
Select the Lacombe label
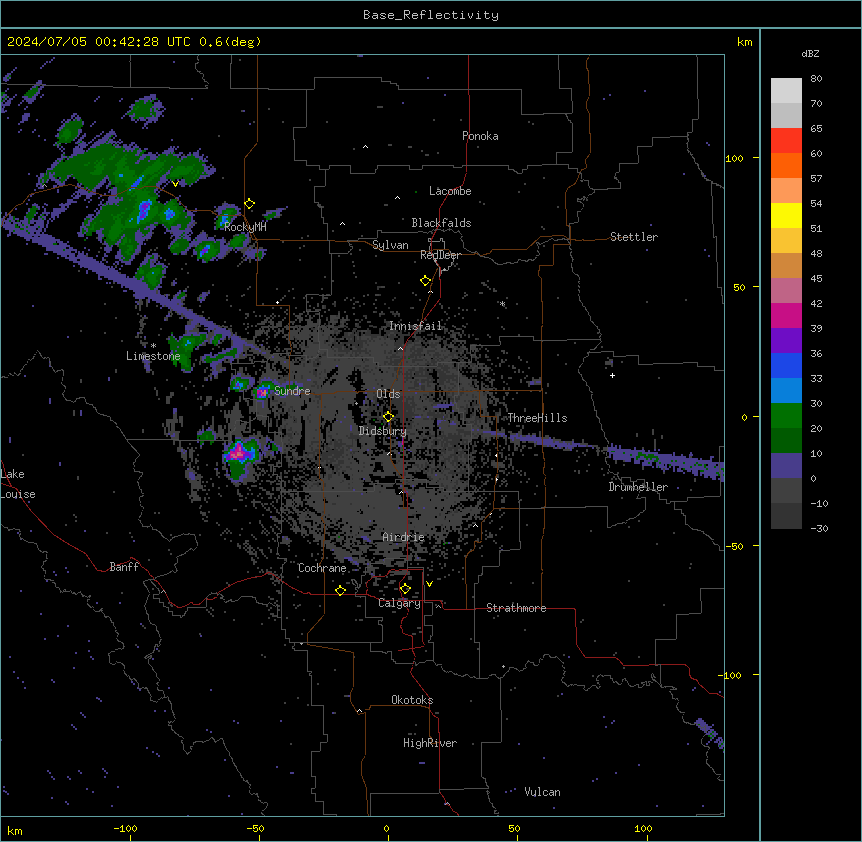pos(450,191)
